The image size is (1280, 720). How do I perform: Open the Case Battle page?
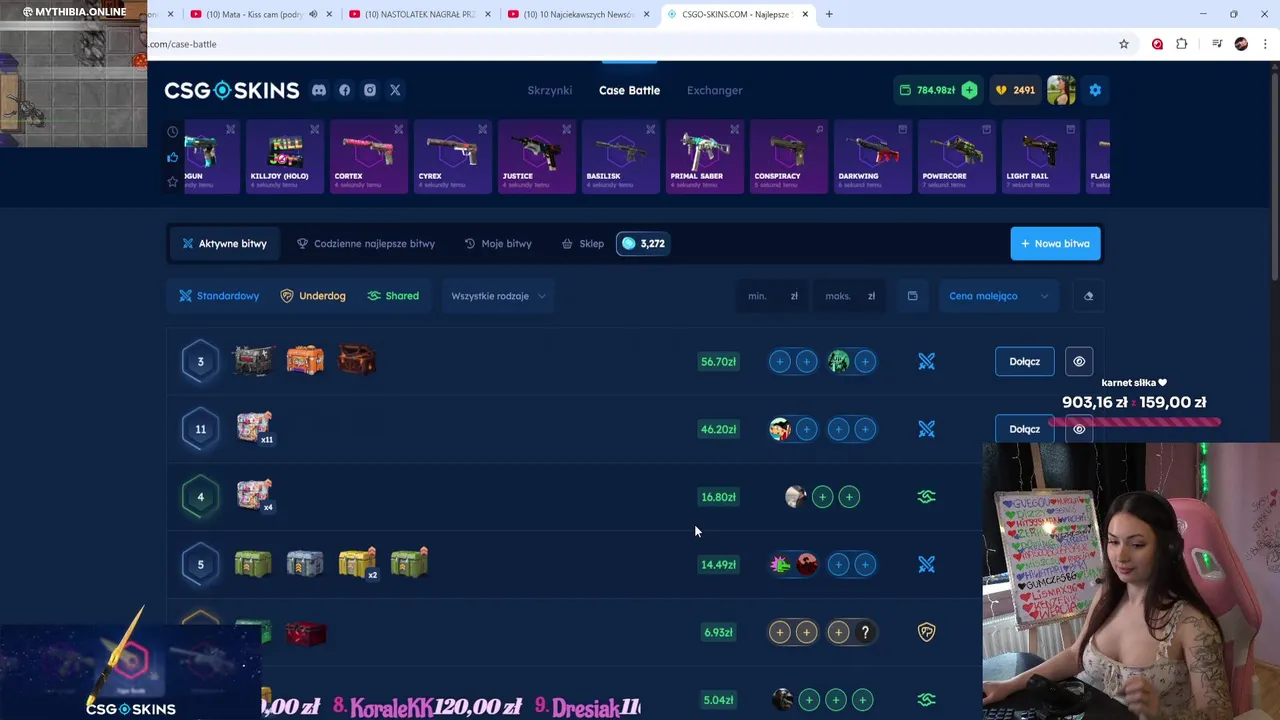[629, 90]
